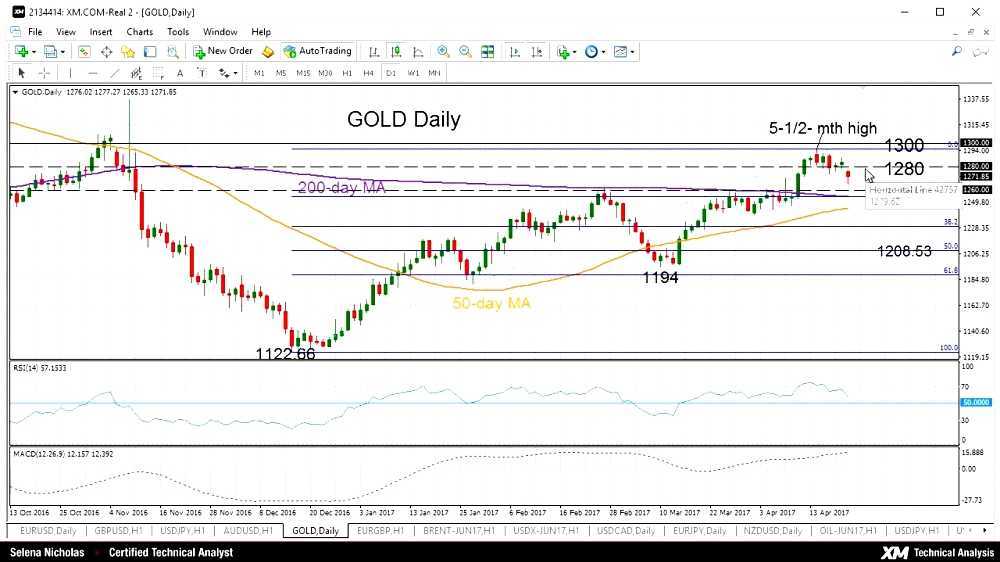Open the Strategy Tester icon
The width and height of the screenshot is (1000, 562).
(173, 52)
